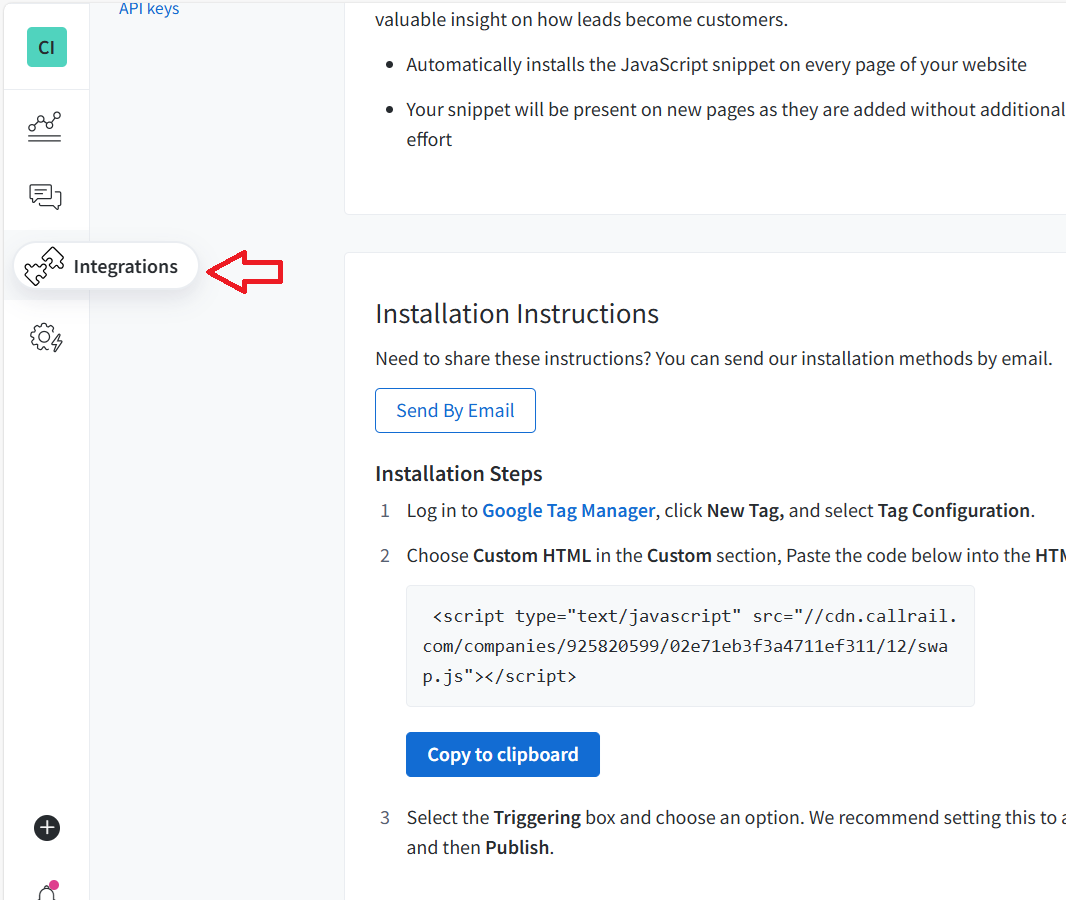Click 'Need to share these instructions?' sentence
This screenshot has width=1066, height=900.
coord(714,358)
